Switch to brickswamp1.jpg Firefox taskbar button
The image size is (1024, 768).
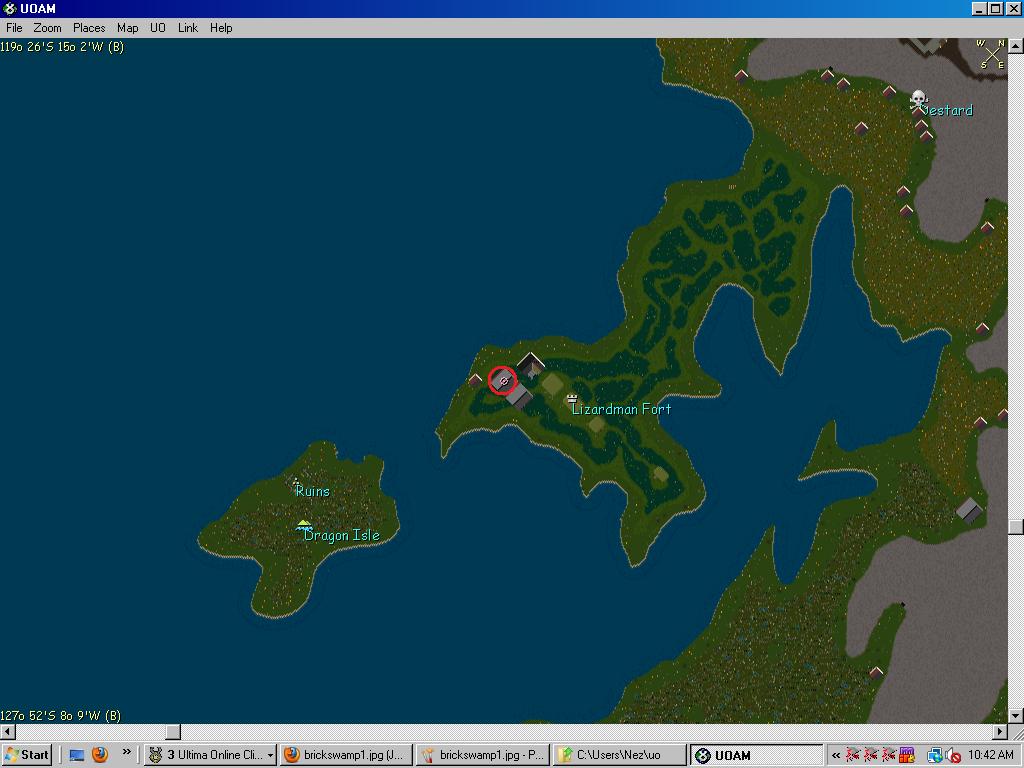point(345,755)
